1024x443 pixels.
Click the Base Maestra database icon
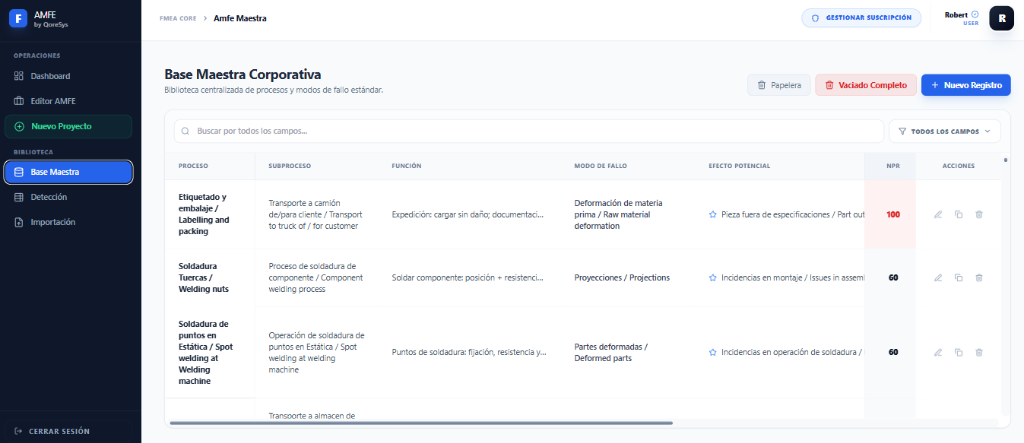pyautogui.click(x=18, y=172)
